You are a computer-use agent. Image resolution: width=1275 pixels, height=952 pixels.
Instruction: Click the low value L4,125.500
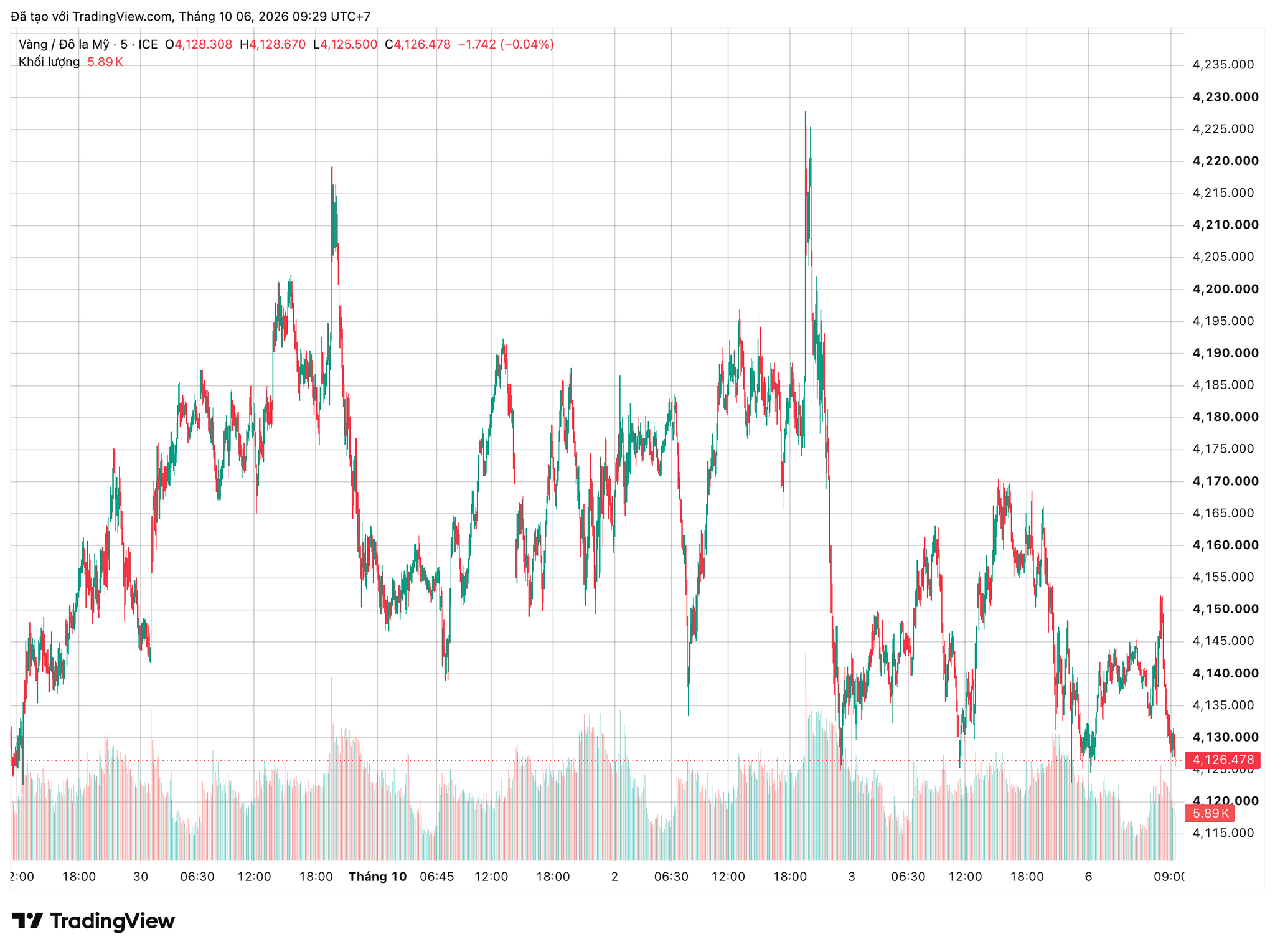pos(345,44)
